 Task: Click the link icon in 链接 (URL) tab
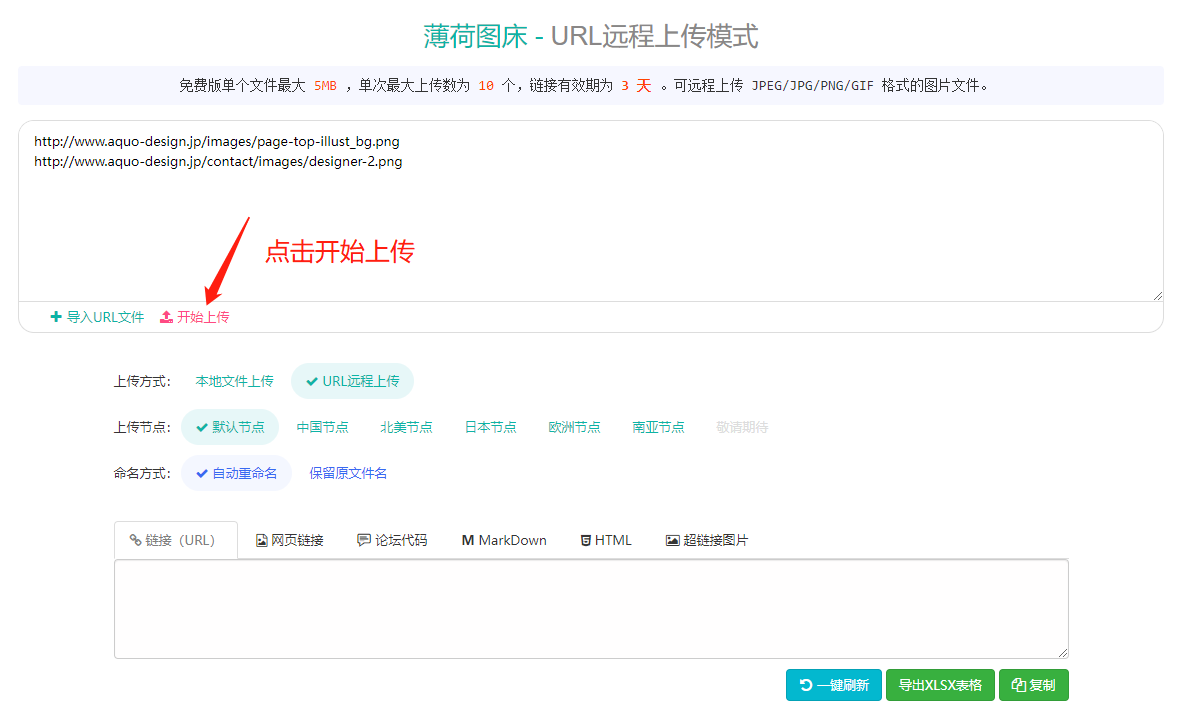tap(135, 540)
